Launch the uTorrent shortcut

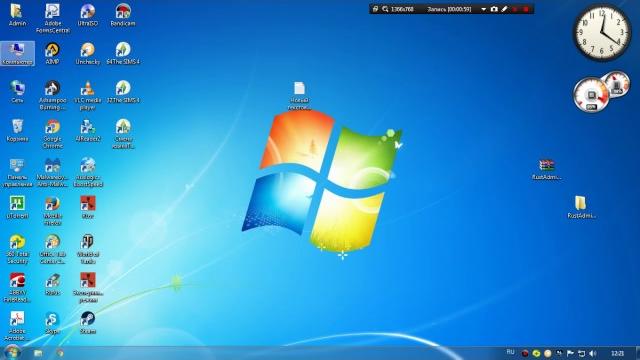point(17,207)
